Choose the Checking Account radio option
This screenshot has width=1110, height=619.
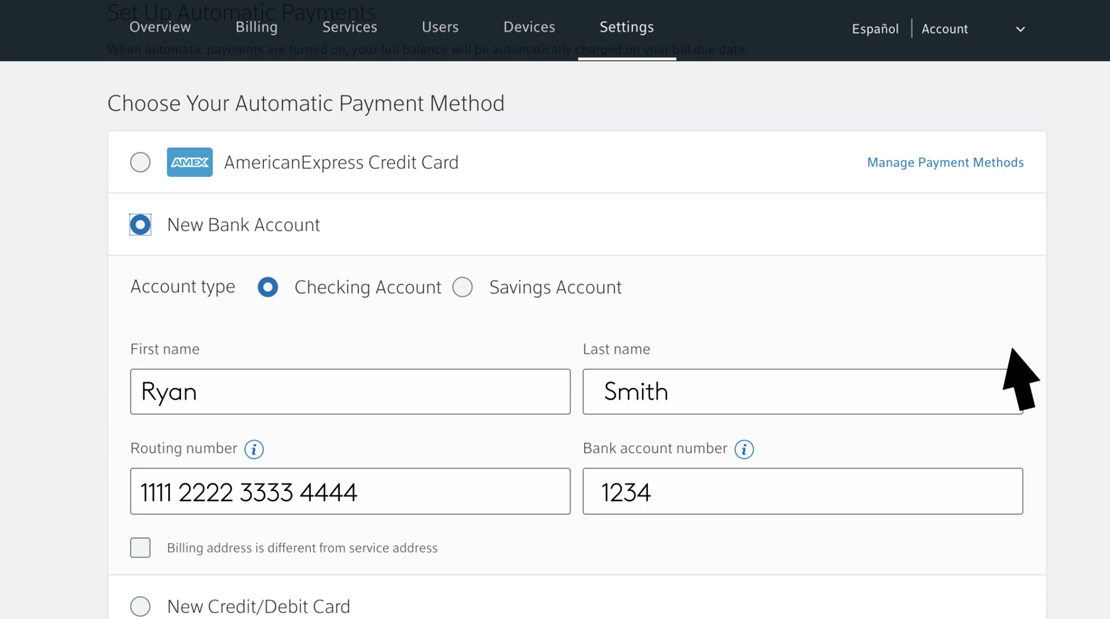pyautogui.click(x=268, y=287)
